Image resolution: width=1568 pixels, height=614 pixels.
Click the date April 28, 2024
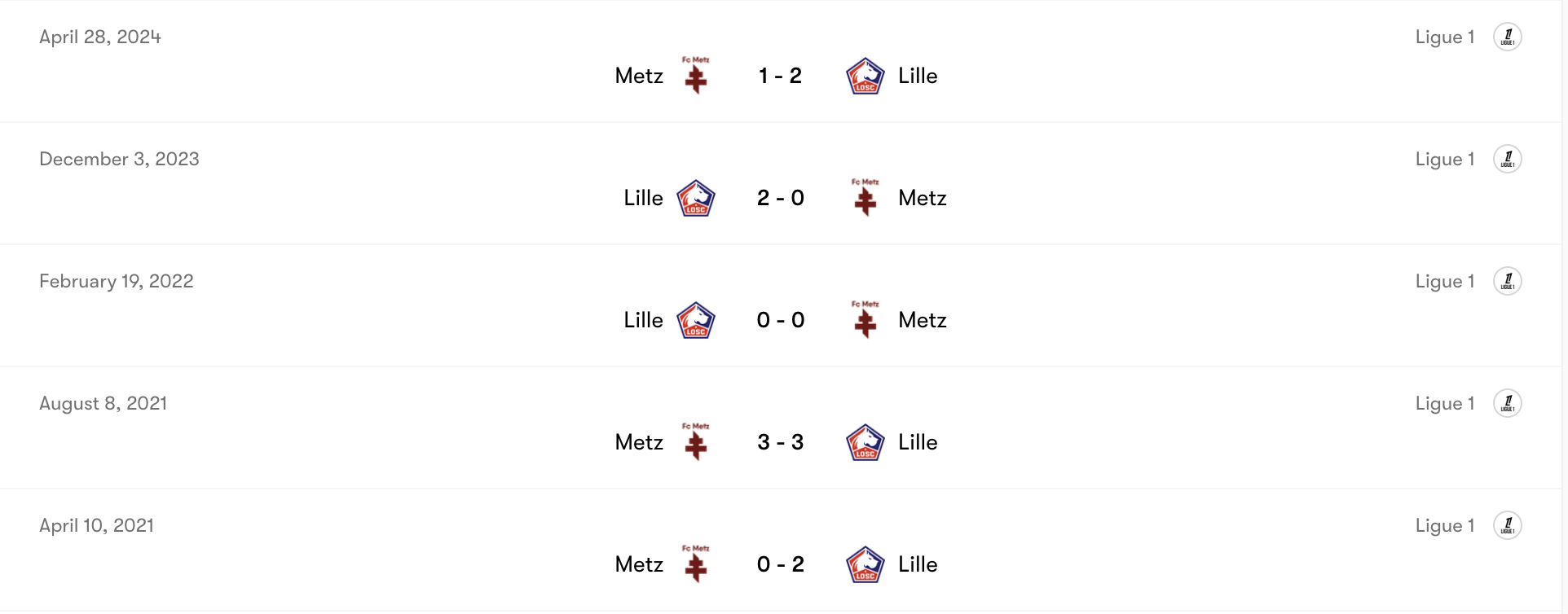point(99,36)
